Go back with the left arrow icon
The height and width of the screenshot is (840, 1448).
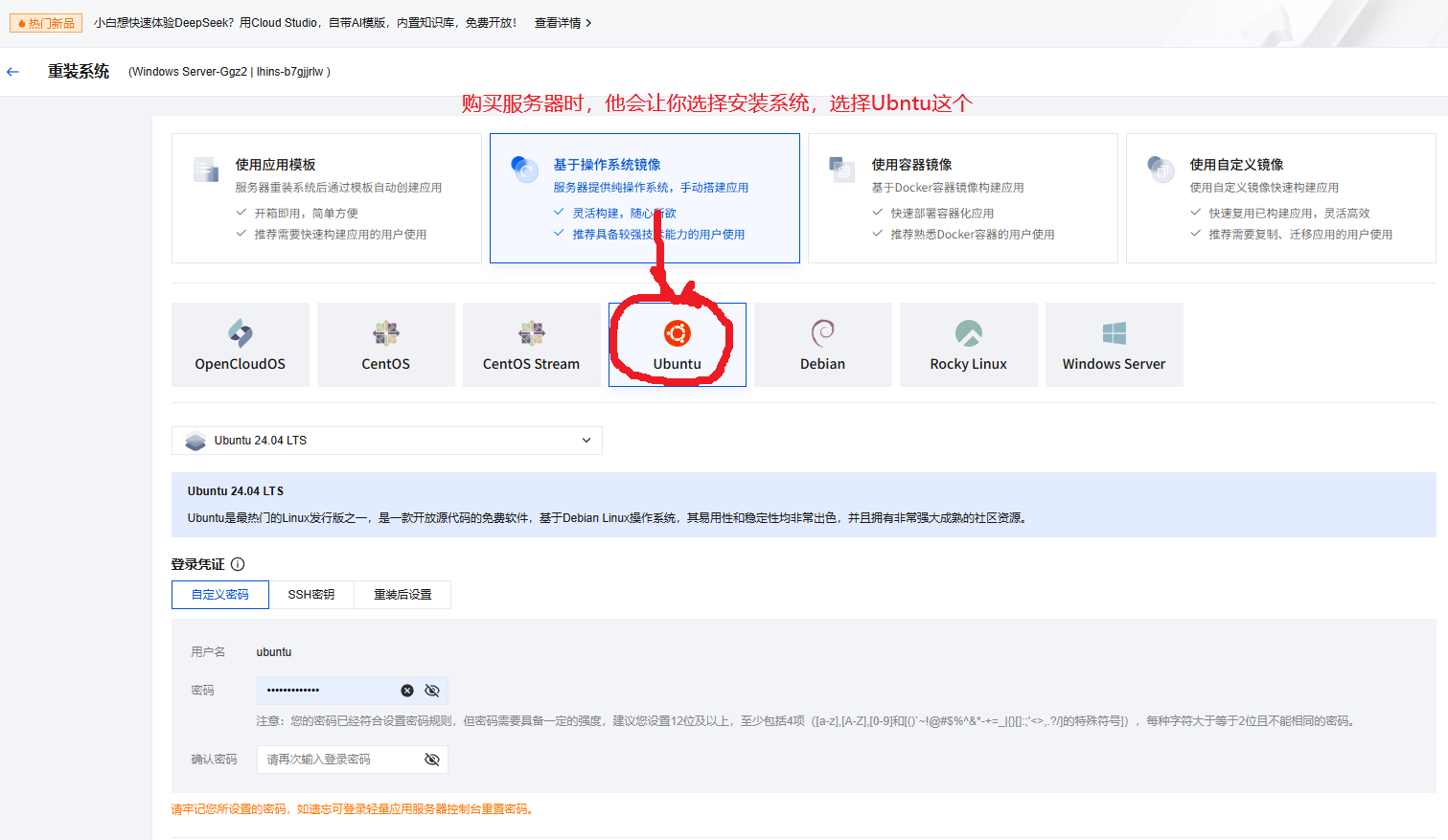pos(12,72)
